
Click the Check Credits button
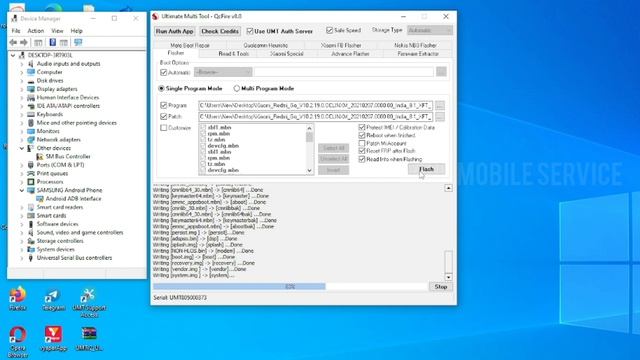click(220, 31)
